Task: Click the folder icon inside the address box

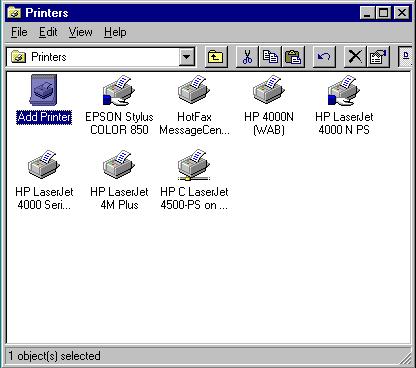Action: pos(18,57)
